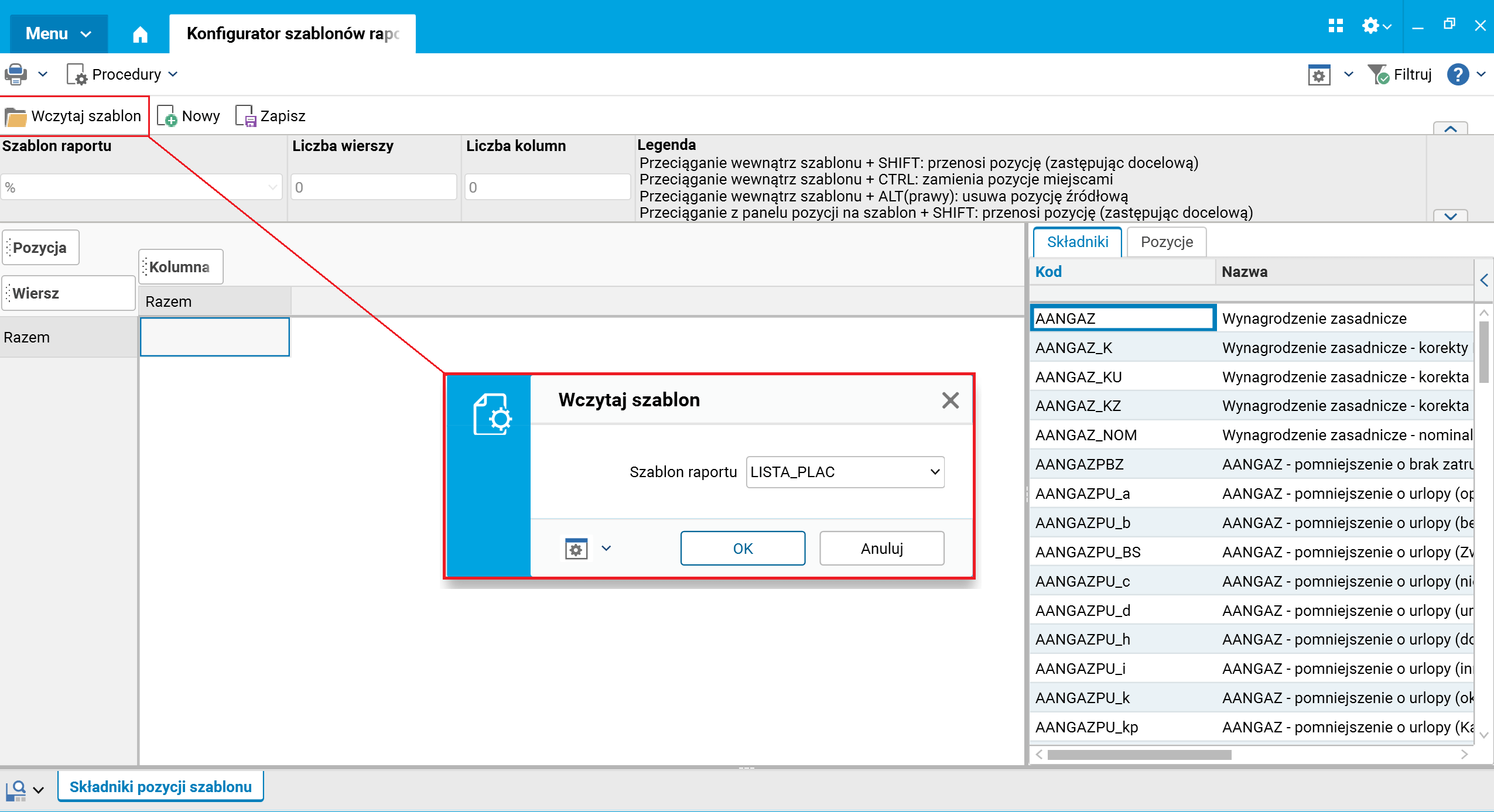Open the Menu dropdown
Image resolution: width=1494 pixels, height=812 pixels.
pyautogui.click(x=58, y=34)
